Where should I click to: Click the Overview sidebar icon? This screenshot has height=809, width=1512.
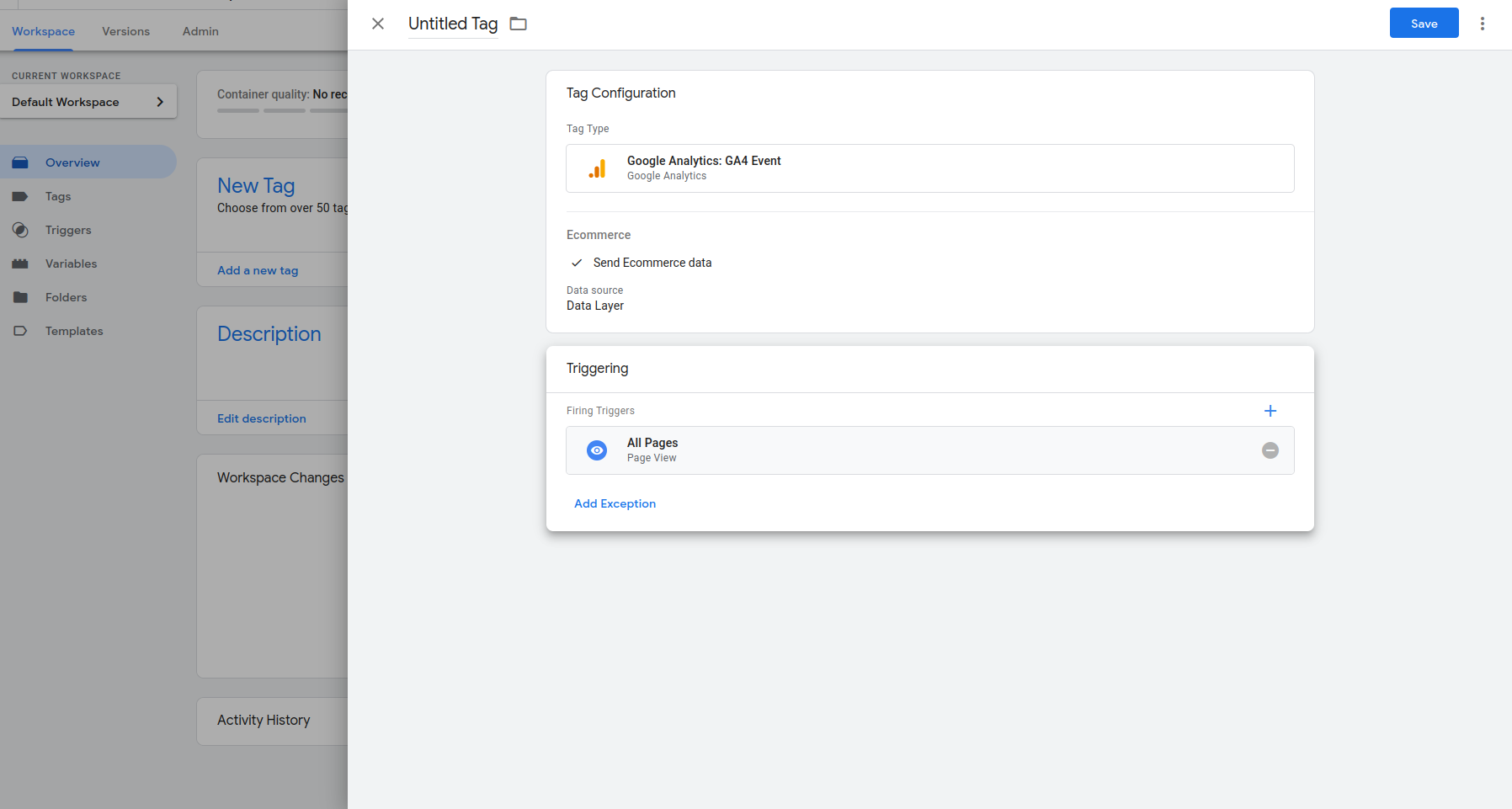point(20,162)
